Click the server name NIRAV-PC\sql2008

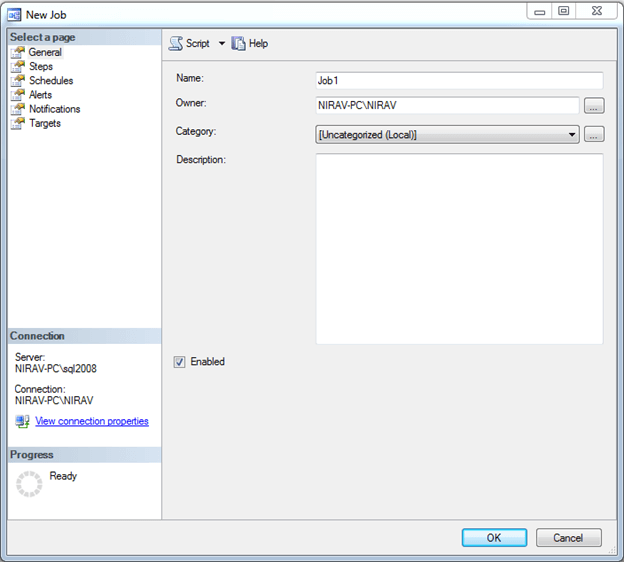[56, 369]
